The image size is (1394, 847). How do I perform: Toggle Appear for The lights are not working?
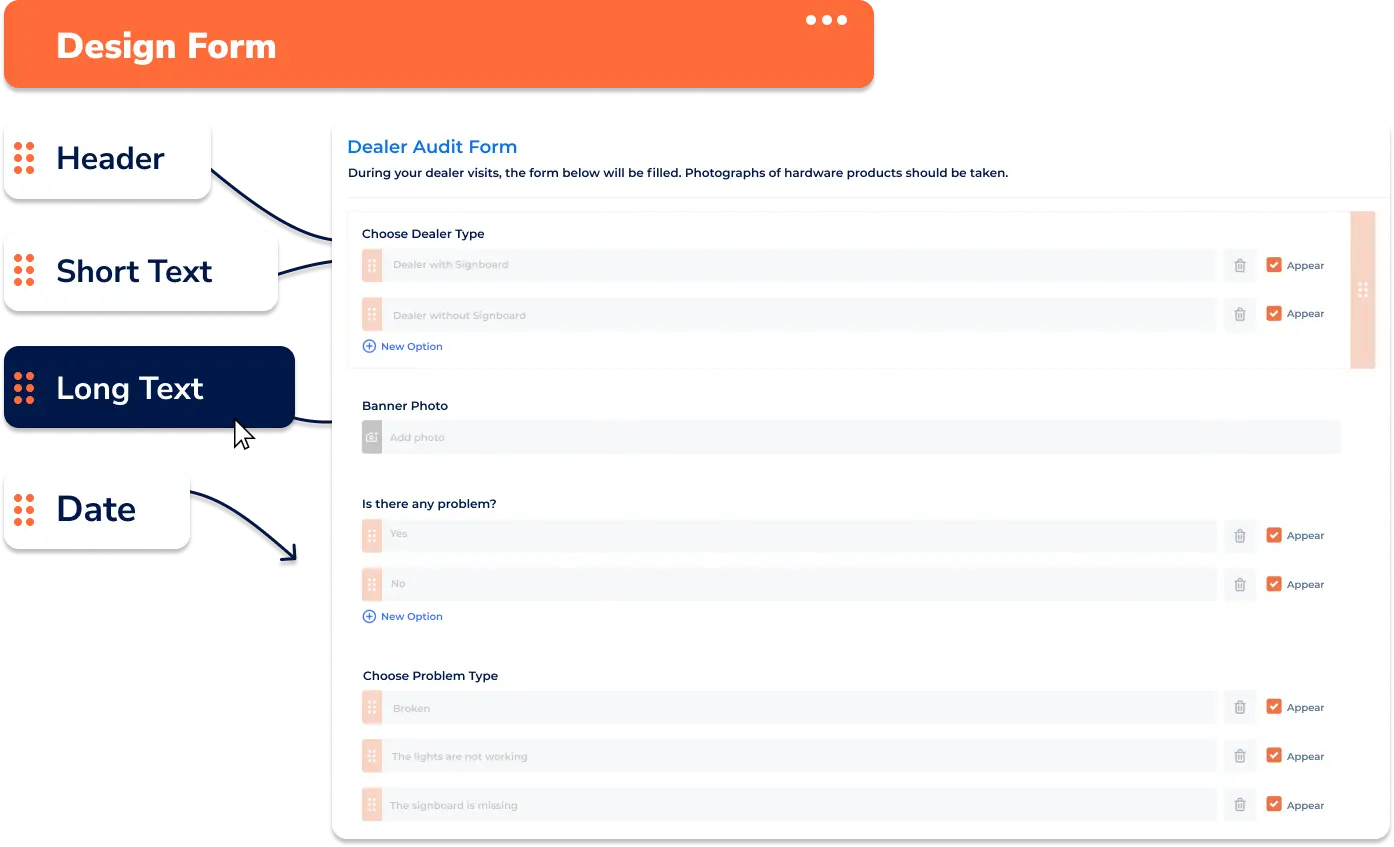point(1274,756)
